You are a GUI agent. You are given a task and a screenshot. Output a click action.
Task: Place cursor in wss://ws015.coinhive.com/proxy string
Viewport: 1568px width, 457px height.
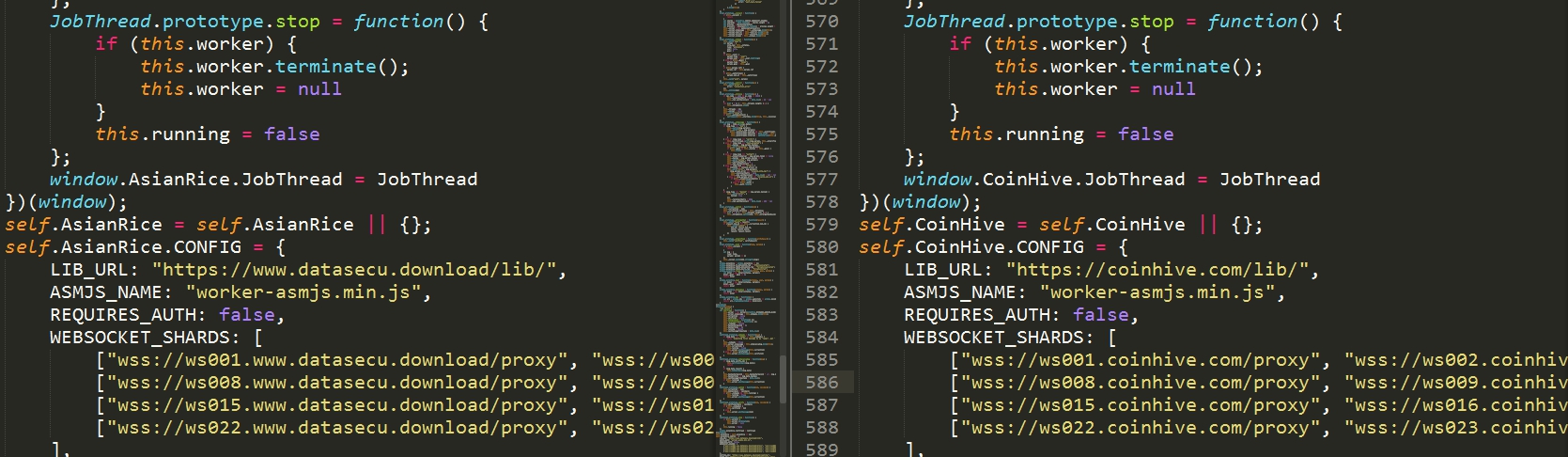coord(1139,405)
